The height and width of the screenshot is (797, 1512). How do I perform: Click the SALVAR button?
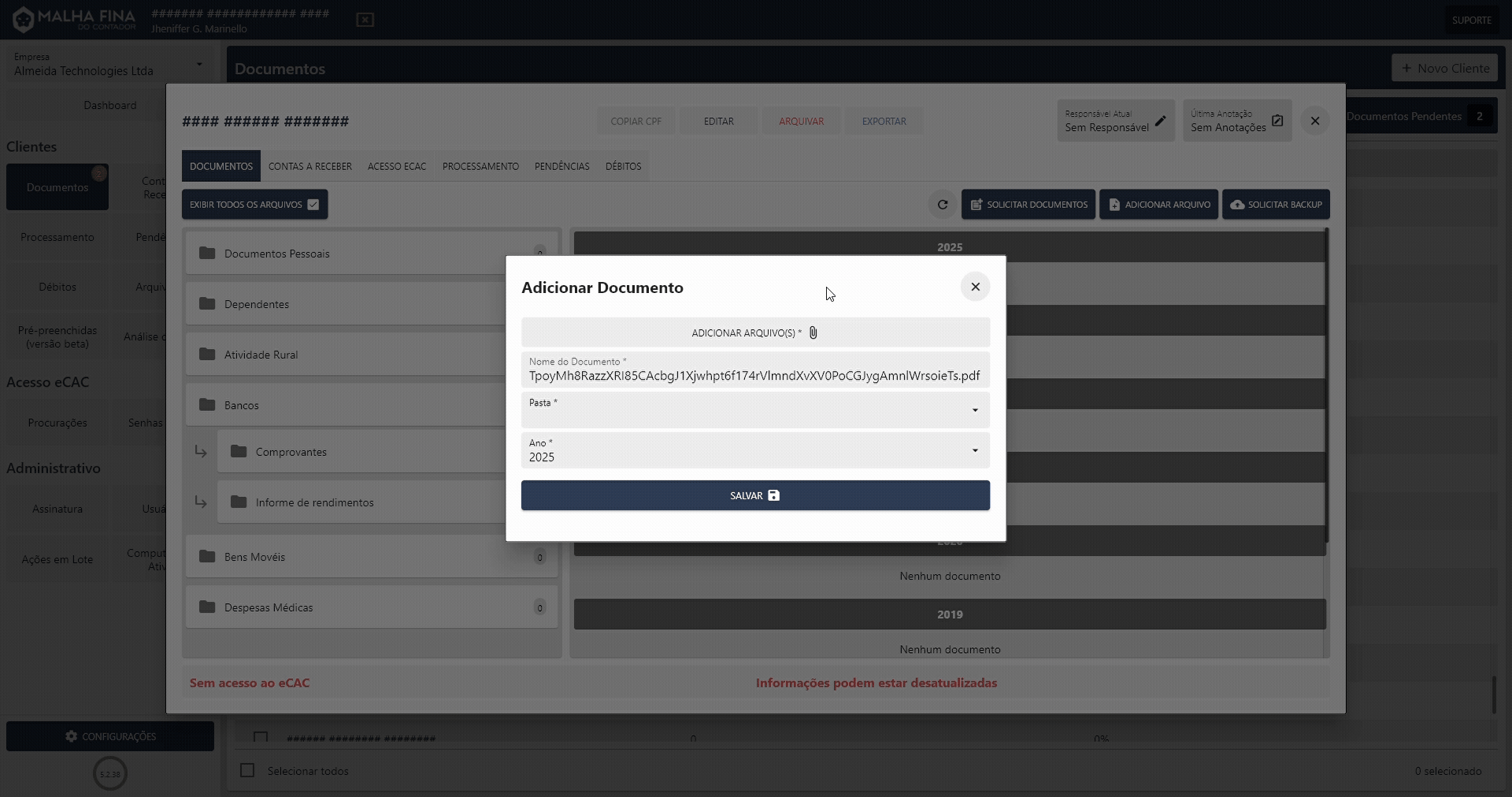(754, 495)
